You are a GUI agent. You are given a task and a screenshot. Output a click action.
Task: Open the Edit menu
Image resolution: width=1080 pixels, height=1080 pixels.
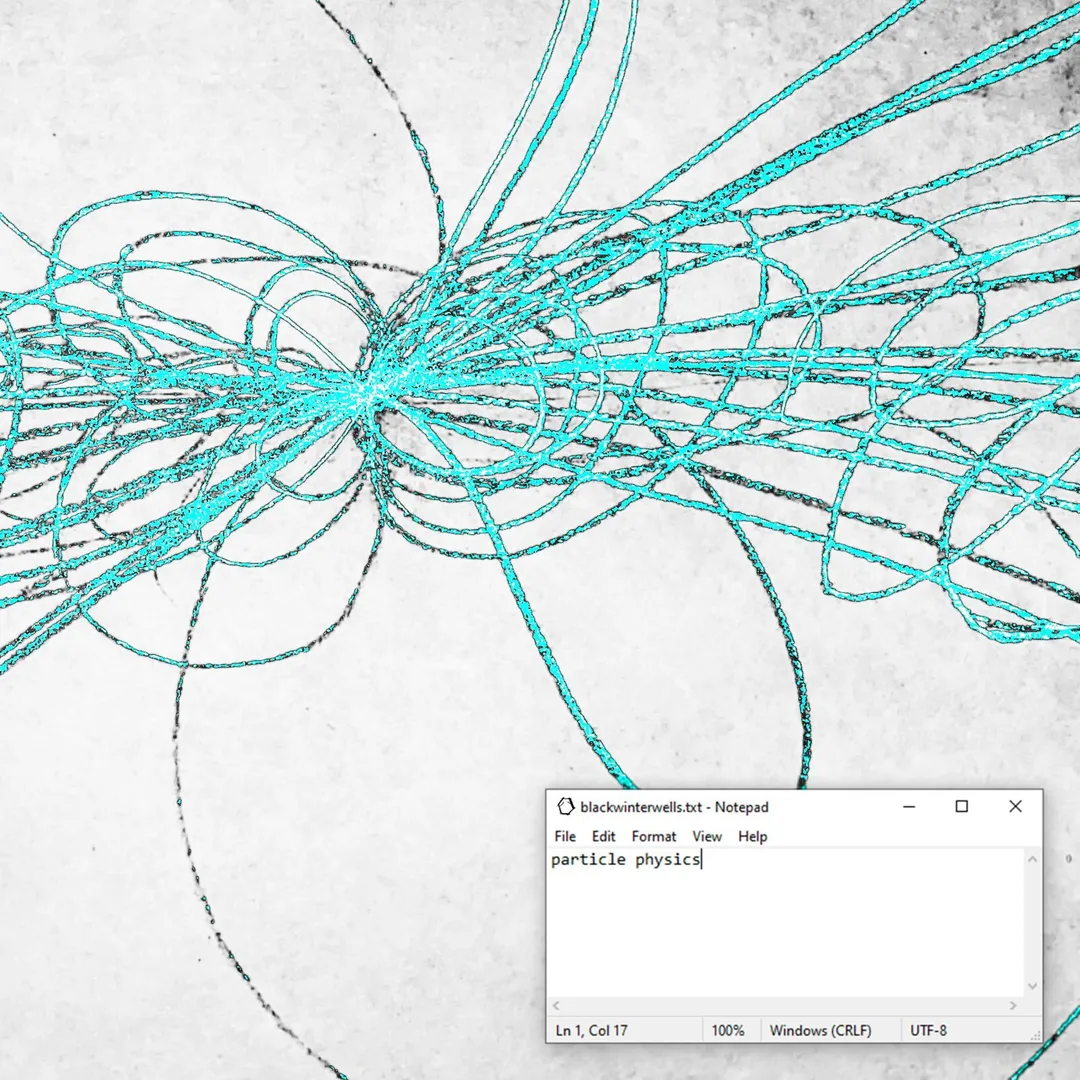603,836
